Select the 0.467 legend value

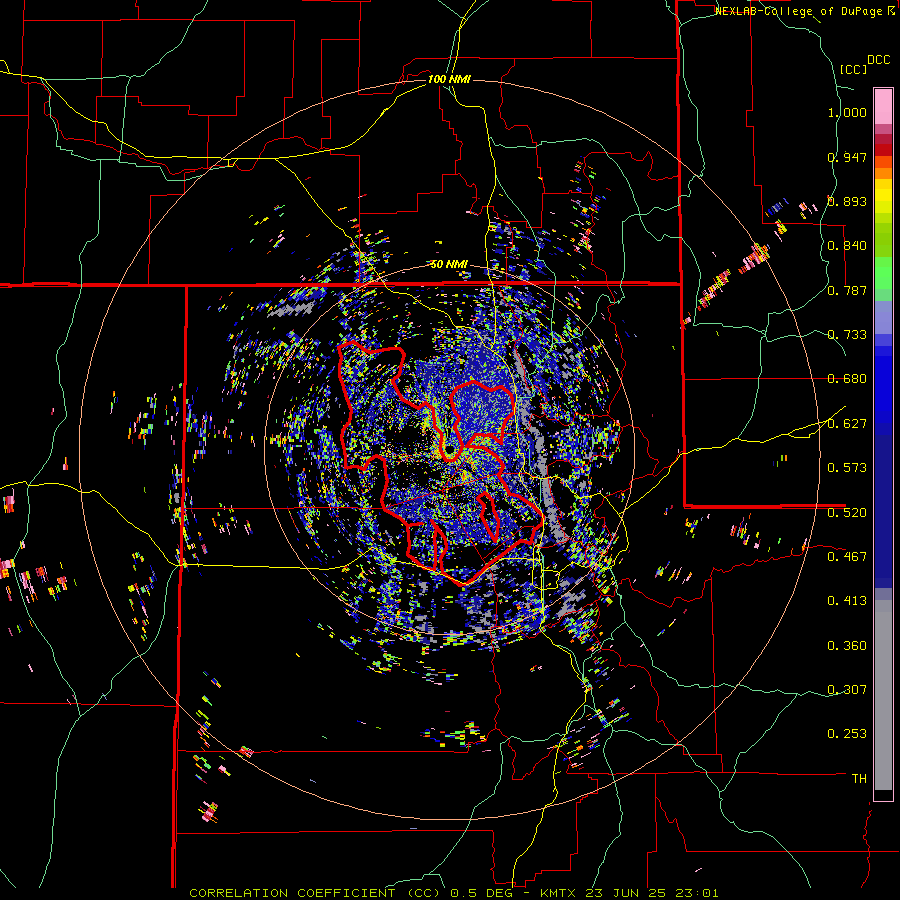[x=847, y=556]
